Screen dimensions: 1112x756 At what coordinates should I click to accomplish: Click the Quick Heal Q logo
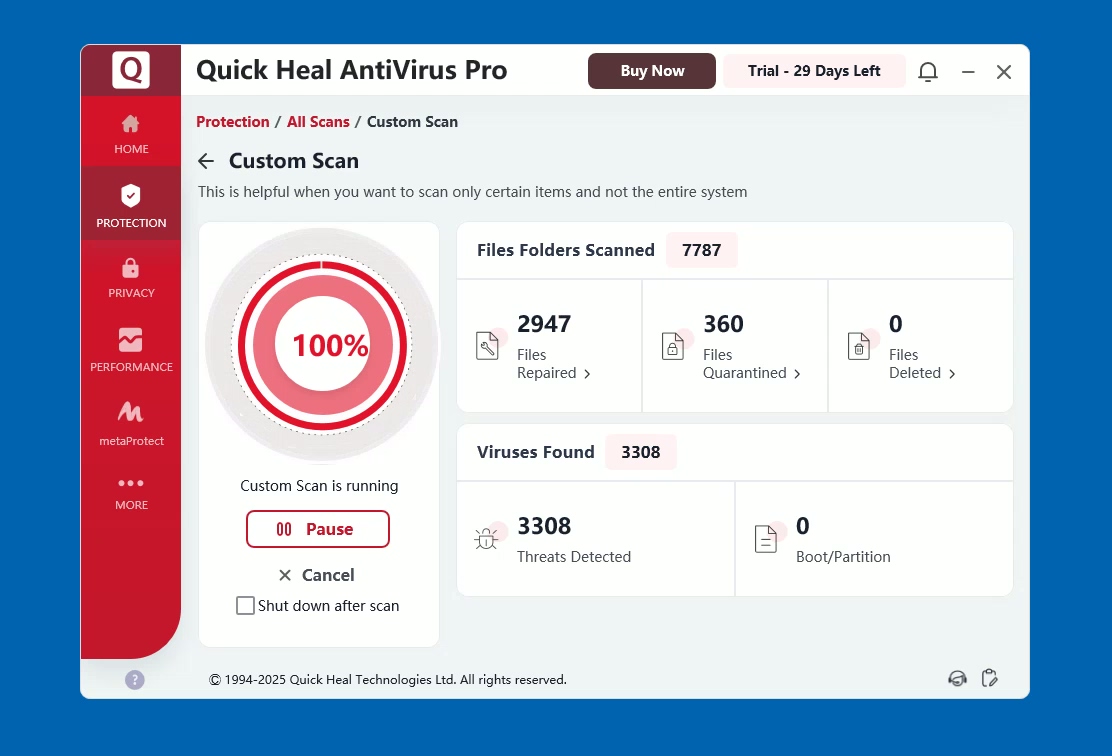pos(131,70)
